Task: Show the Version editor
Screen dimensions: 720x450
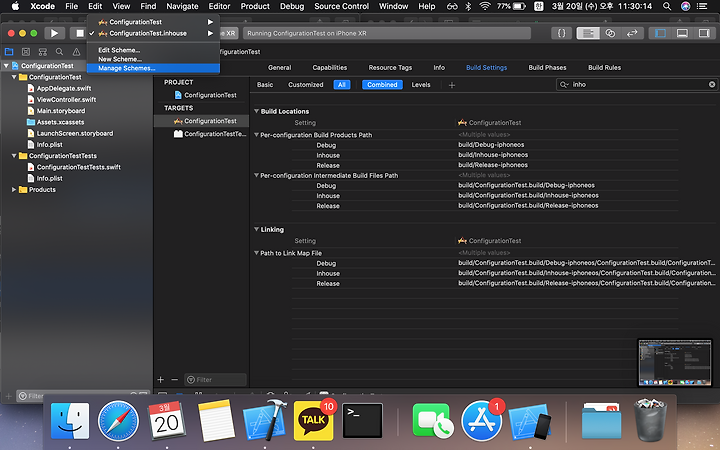Action: coord(632,33)
